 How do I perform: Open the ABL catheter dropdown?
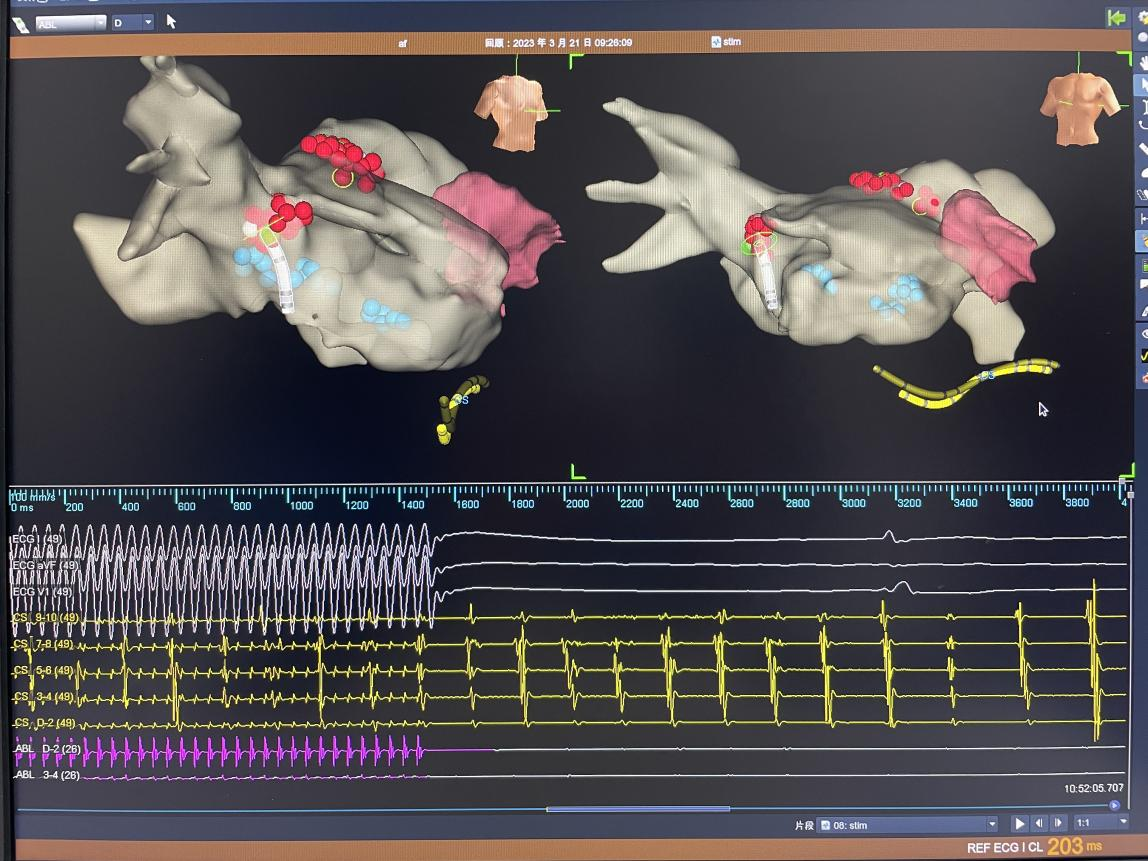click(70, 22)
